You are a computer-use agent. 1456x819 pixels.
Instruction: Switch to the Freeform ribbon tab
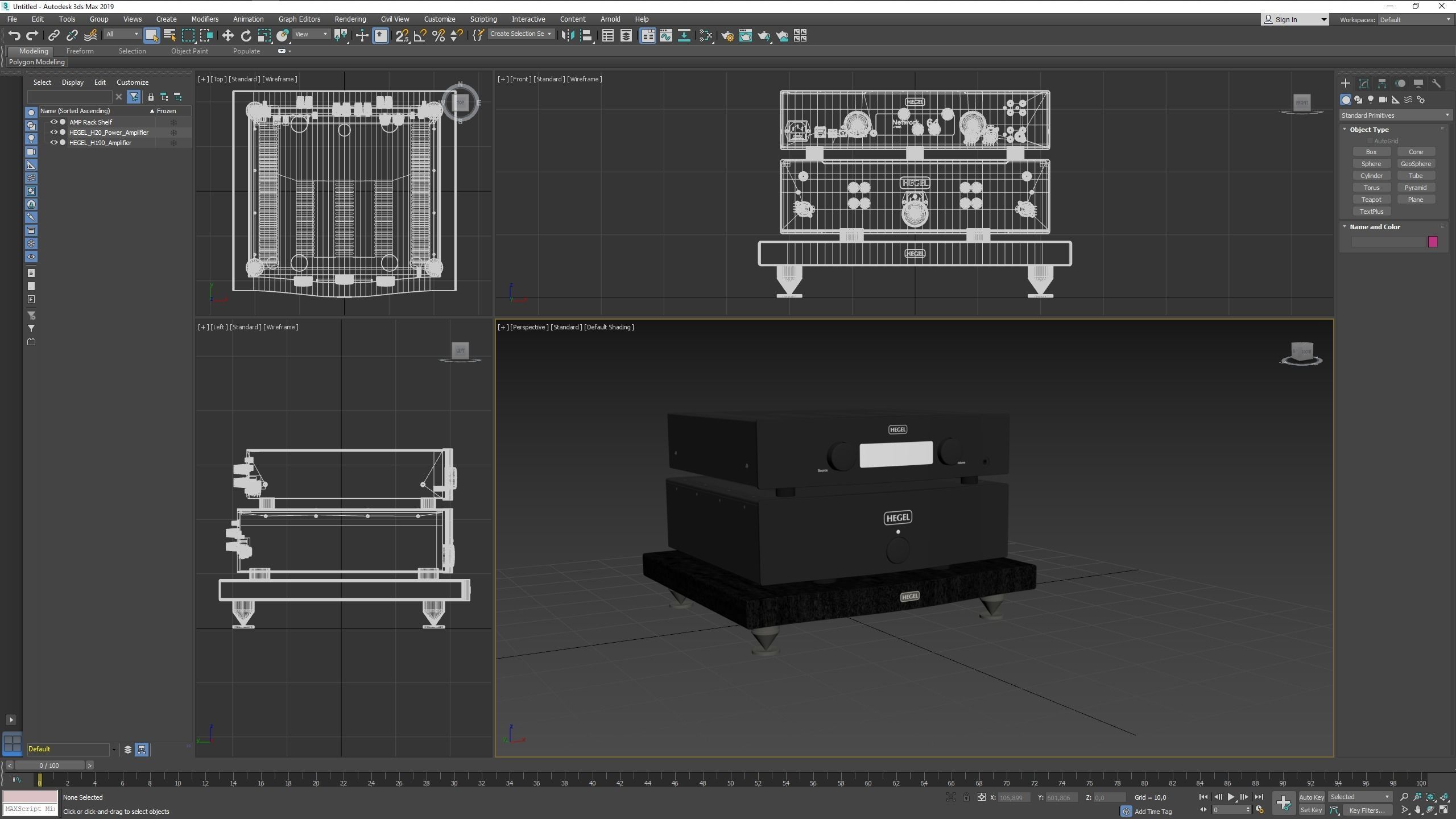[x=80, y=51]
